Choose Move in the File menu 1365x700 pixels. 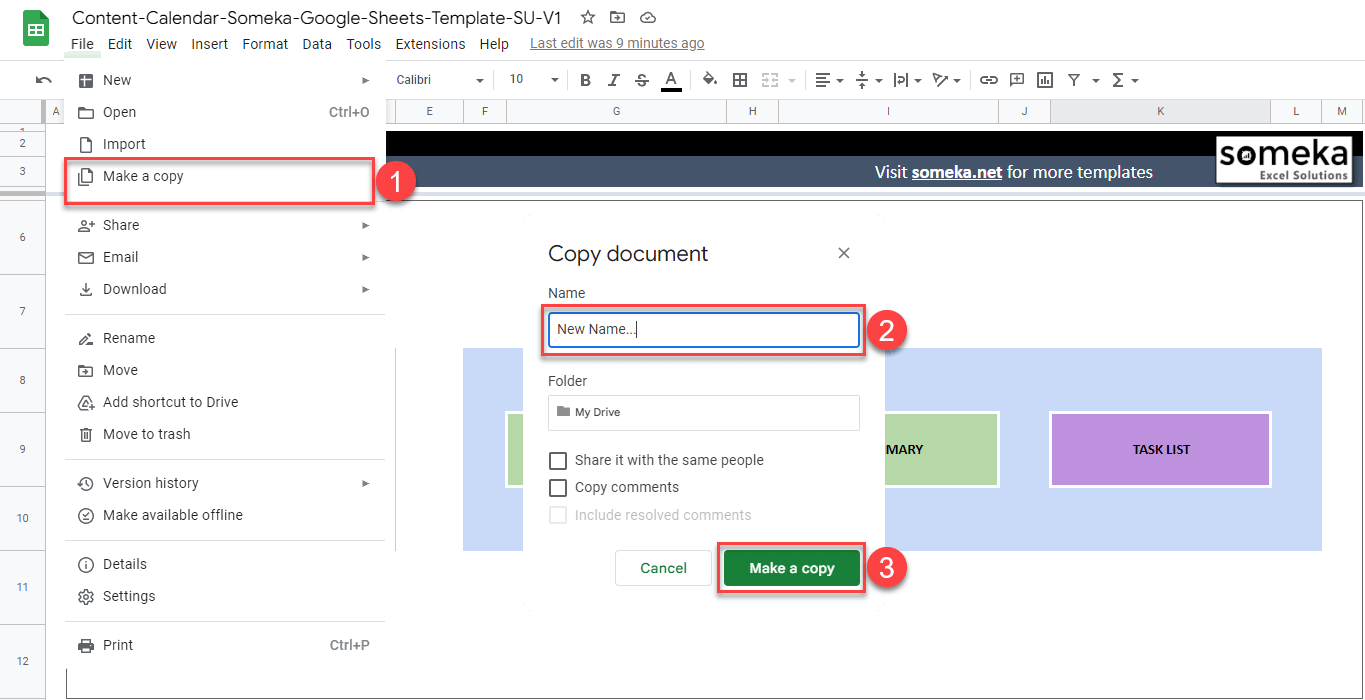[225, 370]
